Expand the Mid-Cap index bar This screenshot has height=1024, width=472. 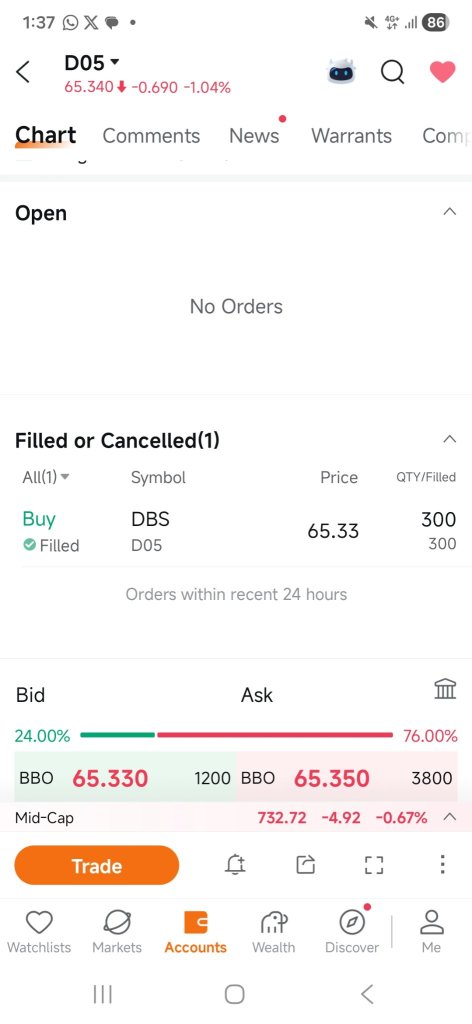click(449, 816)
